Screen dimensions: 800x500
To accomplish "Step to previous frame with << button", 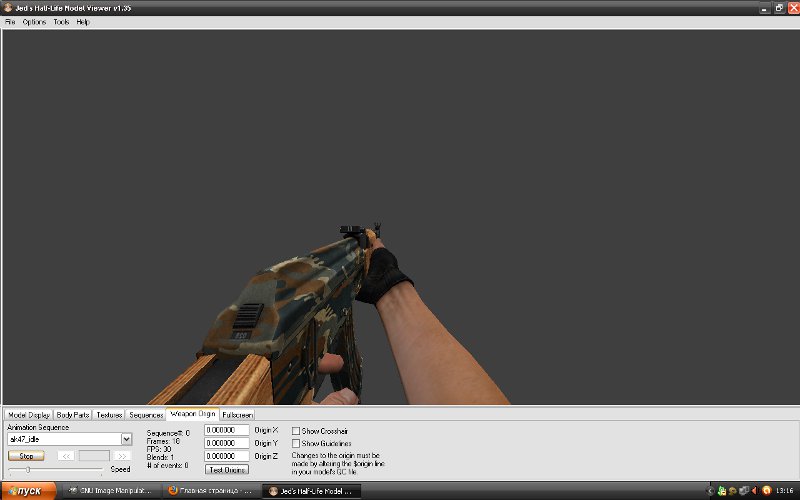I will (66, 456).
